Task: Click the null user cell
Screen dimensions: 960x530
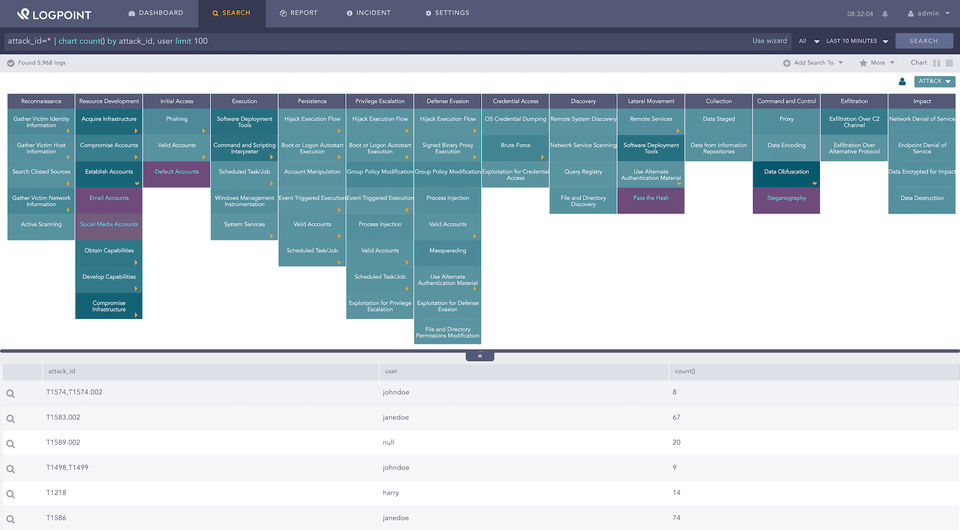Action: [x=388, y=442]
